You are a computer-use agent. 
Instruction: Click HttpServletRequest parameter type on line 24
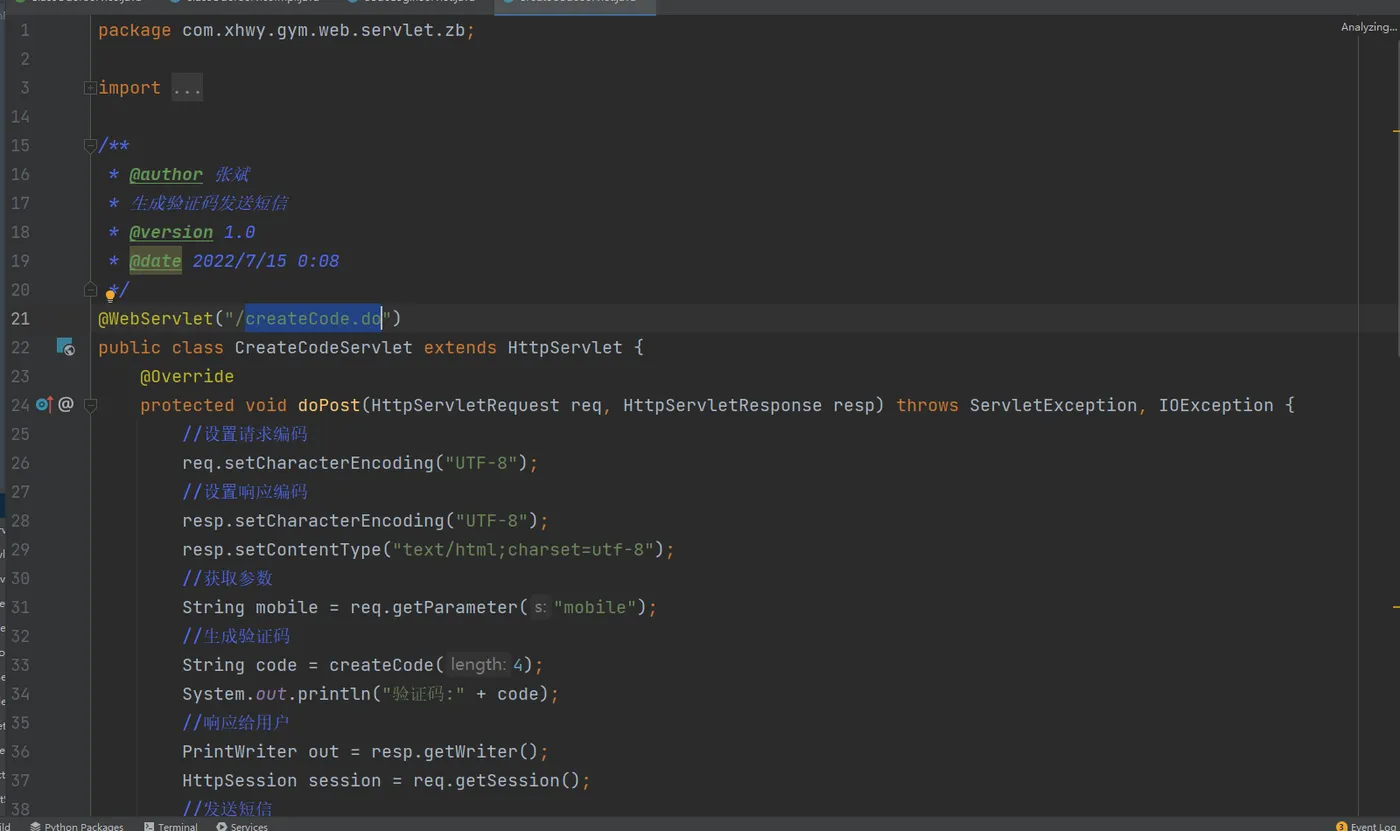tap(465, 406)
